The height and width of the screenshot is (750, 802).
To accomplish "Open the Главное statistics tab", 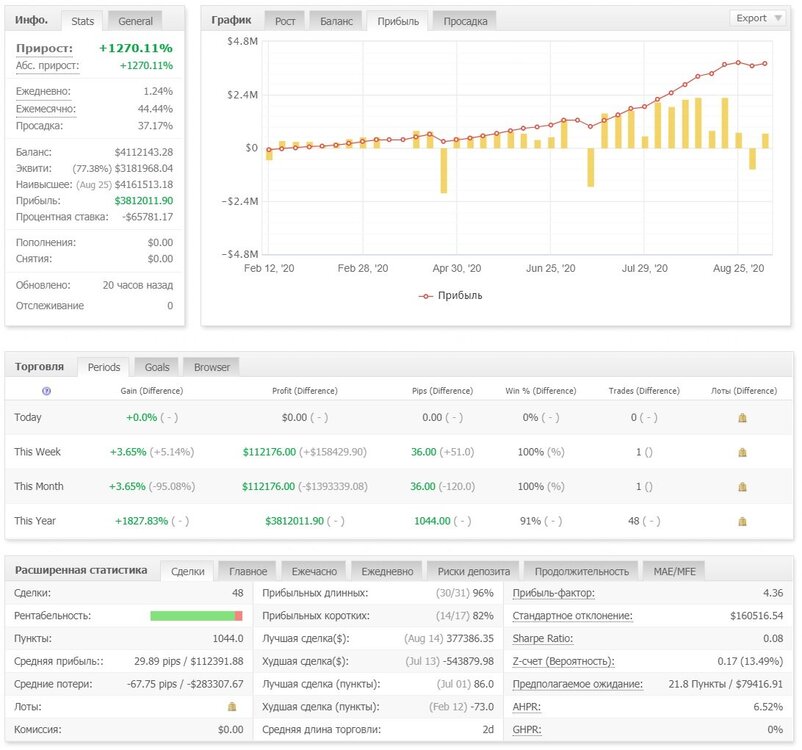I will (x=248, y=571).
